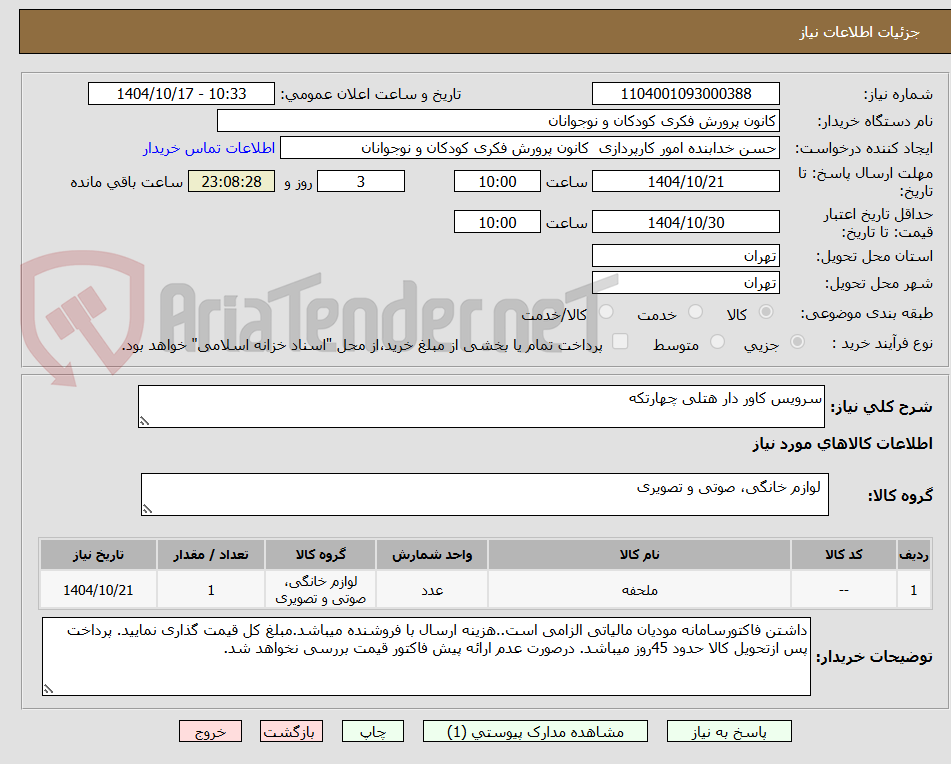
Task: Click the announcement date field 1404/10/17 - 10:33
Action: [x=181, y=94]
